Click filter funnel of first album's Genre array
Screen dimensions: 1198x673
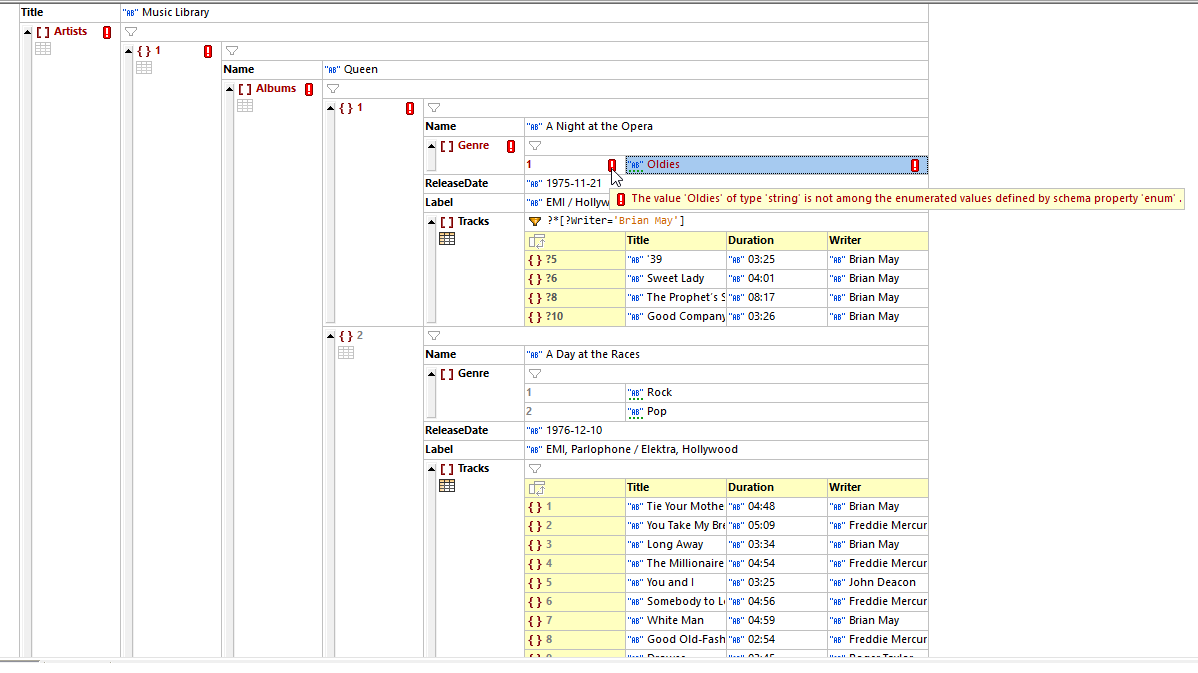[535, 146]
